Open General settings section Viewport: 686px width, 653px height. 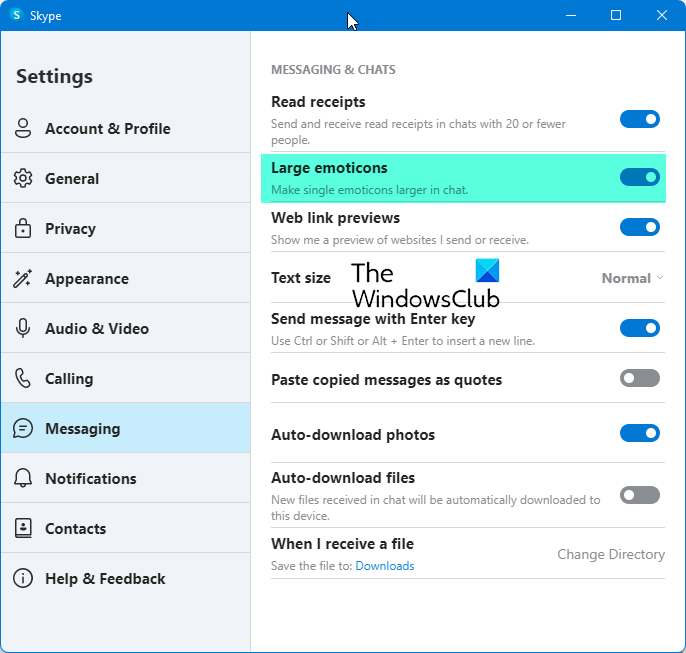pyautogui.click(x=126, y=178)
